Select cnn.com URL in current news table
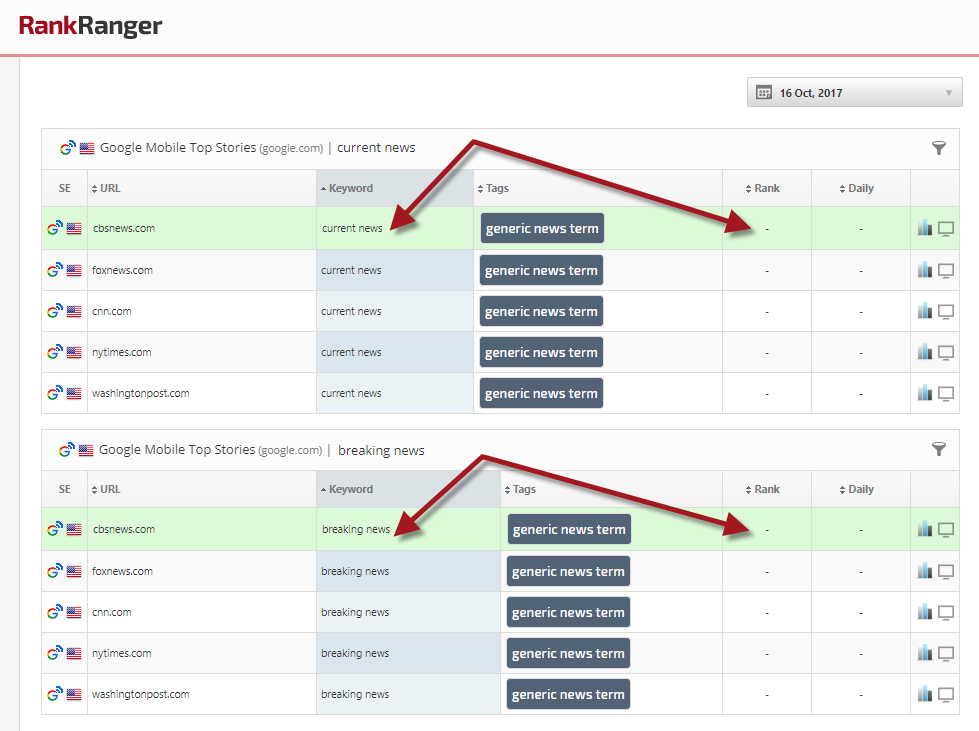The width and height of the screenshot is (979, 731). (112, 311)
